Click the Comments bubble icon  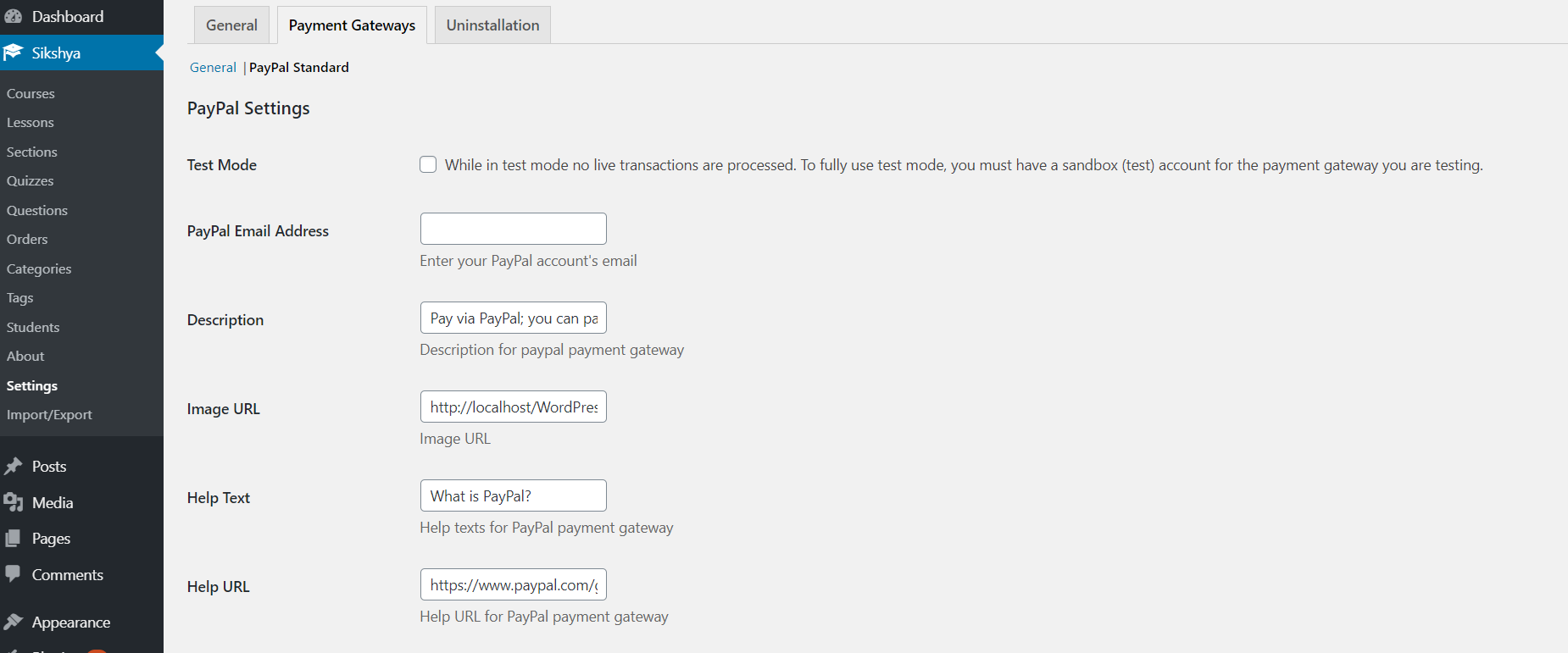[x=13, y=573]
